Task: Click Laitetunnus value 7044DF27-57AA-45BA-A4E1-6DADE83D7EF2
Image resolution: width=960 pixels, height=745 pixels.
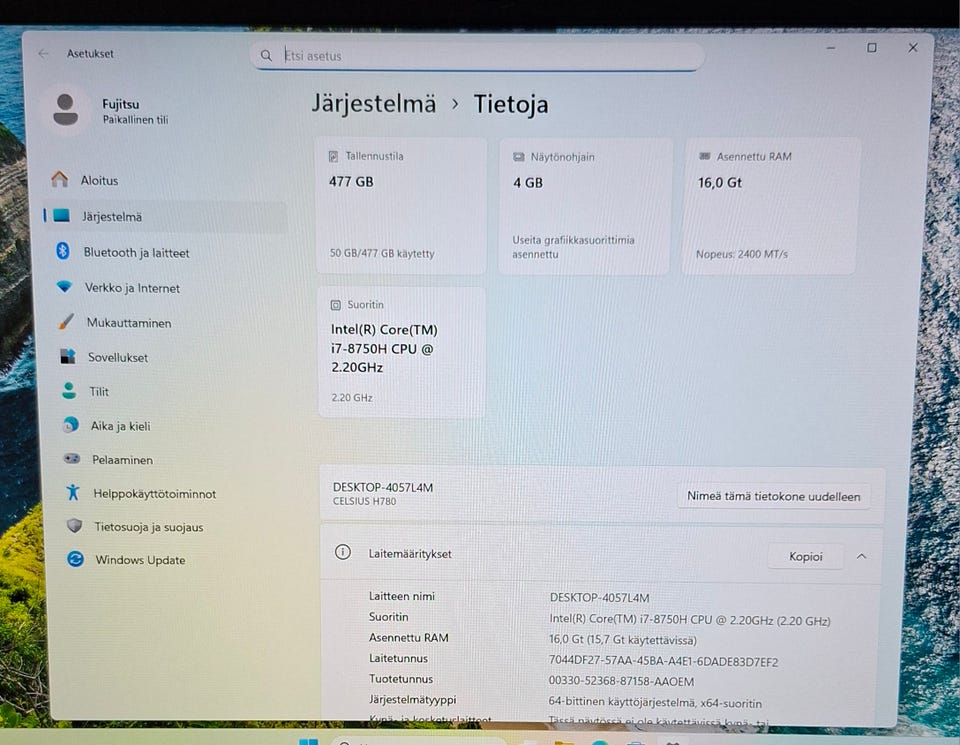Action: (x=663, y=662)
